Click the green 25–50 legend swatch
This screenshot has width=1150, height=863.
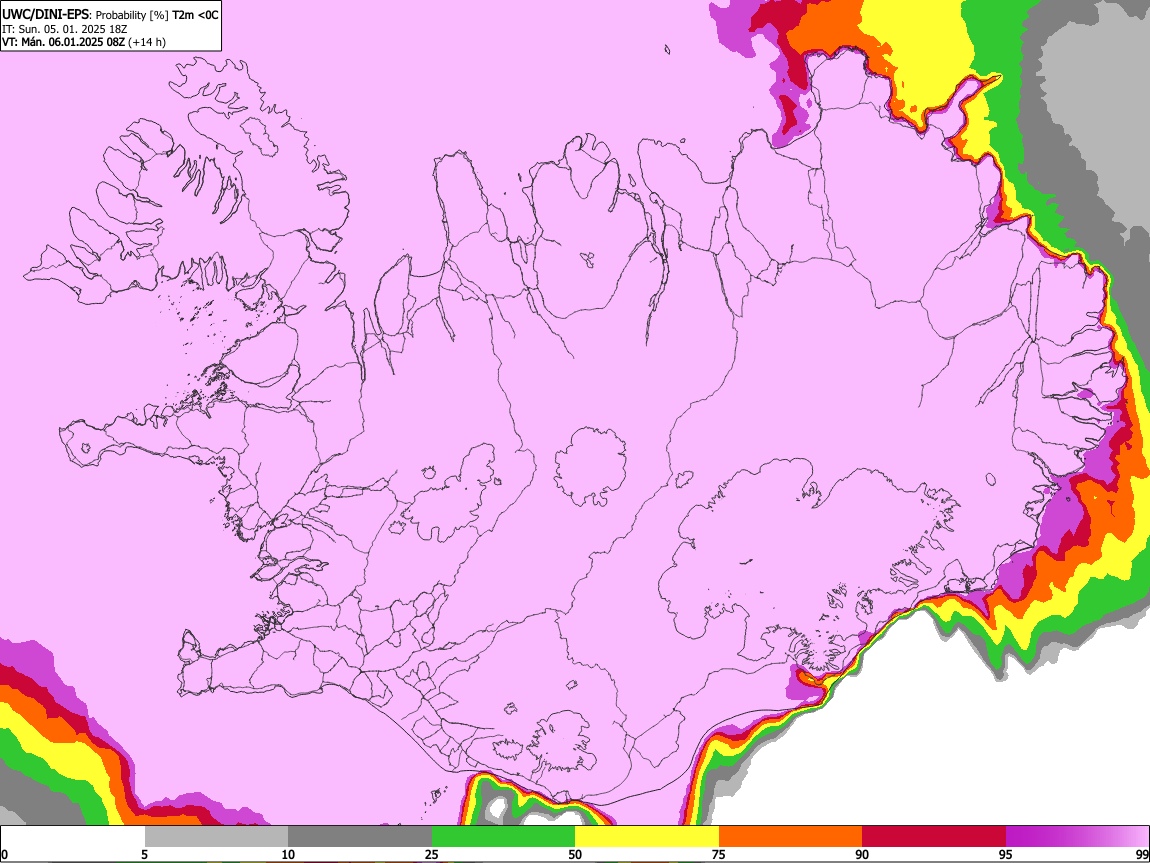(x=503, y=836)
